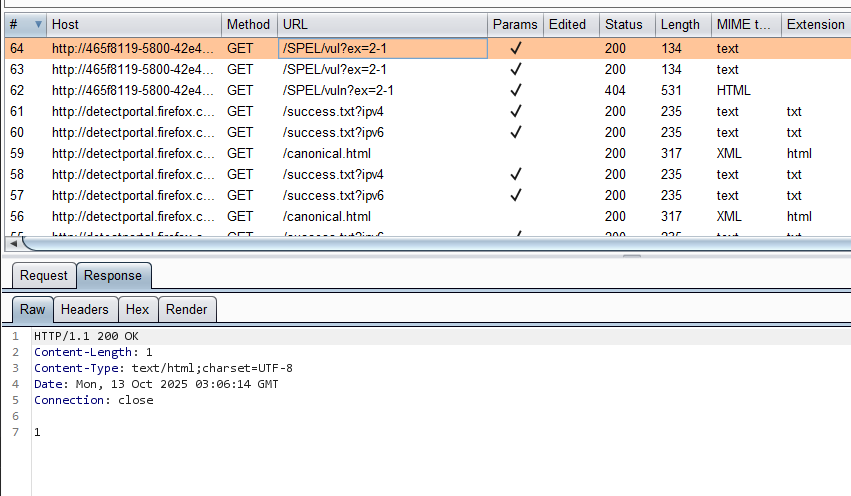Click the Params checkmark in row 58

click(x=516, y=174)
